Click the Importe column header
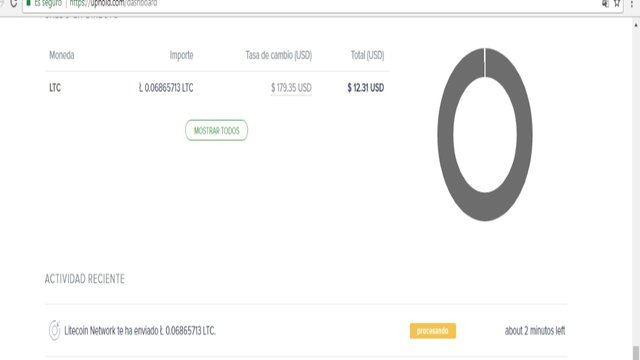The image size is (640, 360). pyautogui.click(x=181, y=55)
